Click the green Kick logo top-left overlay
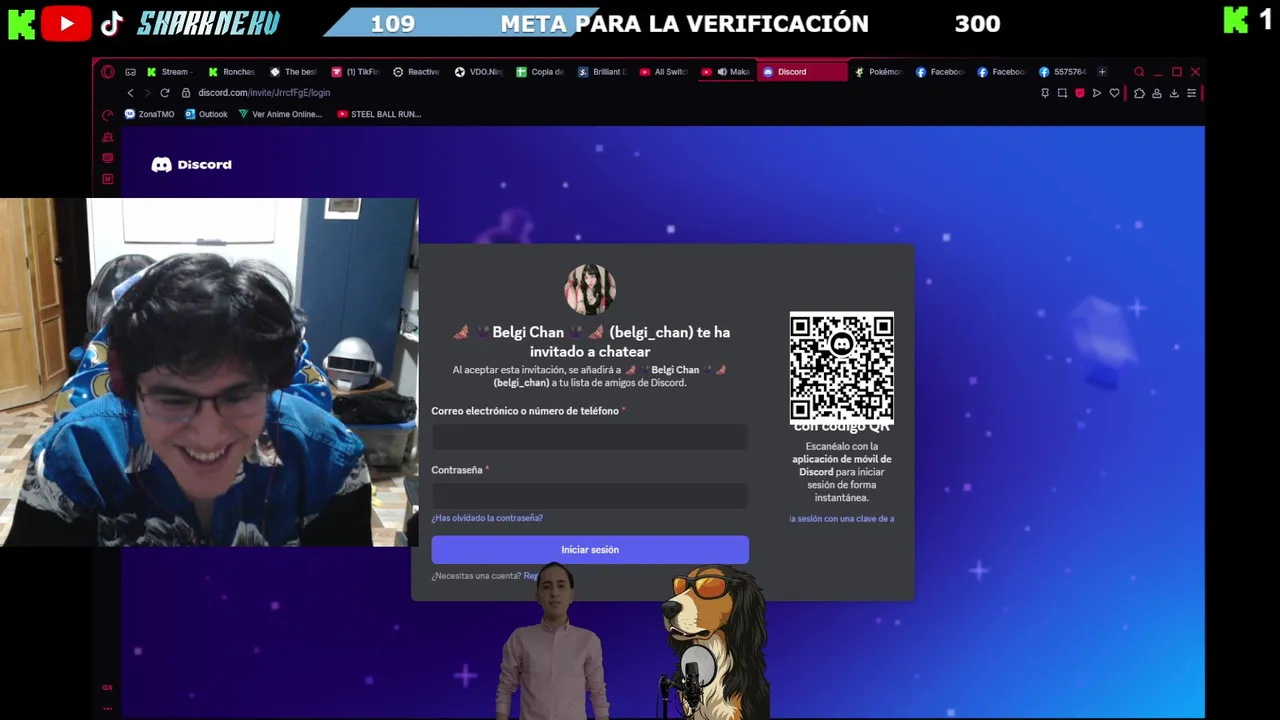The image size is (1280, 720). click(x=20, y=22)
